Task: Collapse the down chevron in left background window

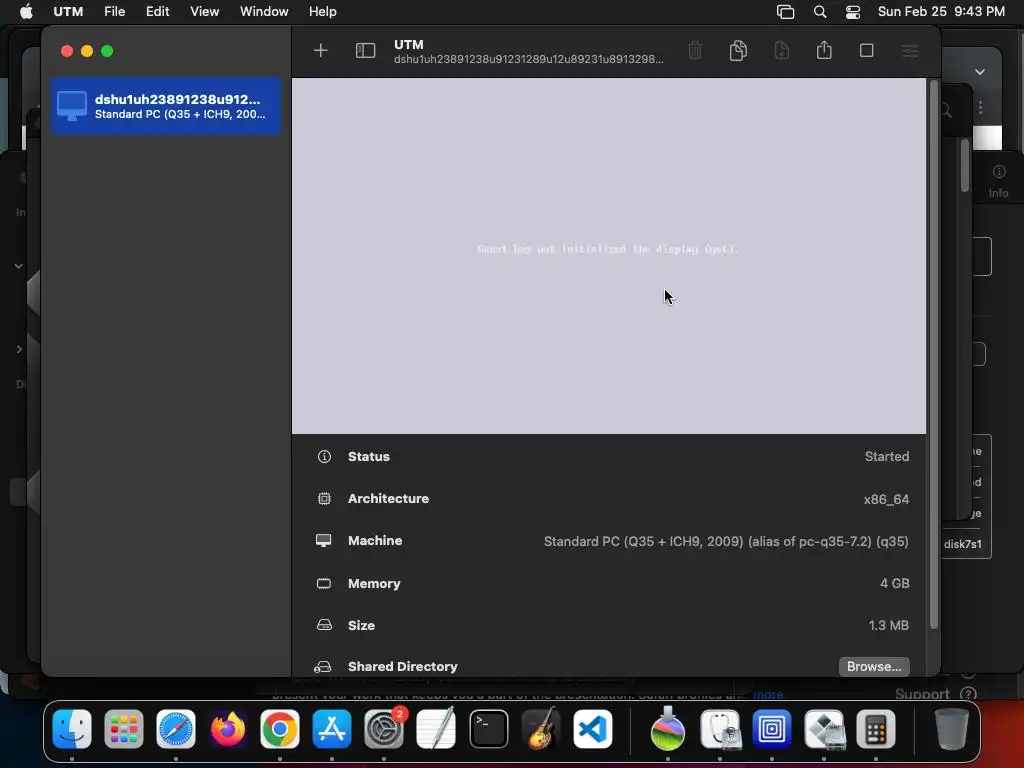Action: pyautogui.click(x=19, y=266)
